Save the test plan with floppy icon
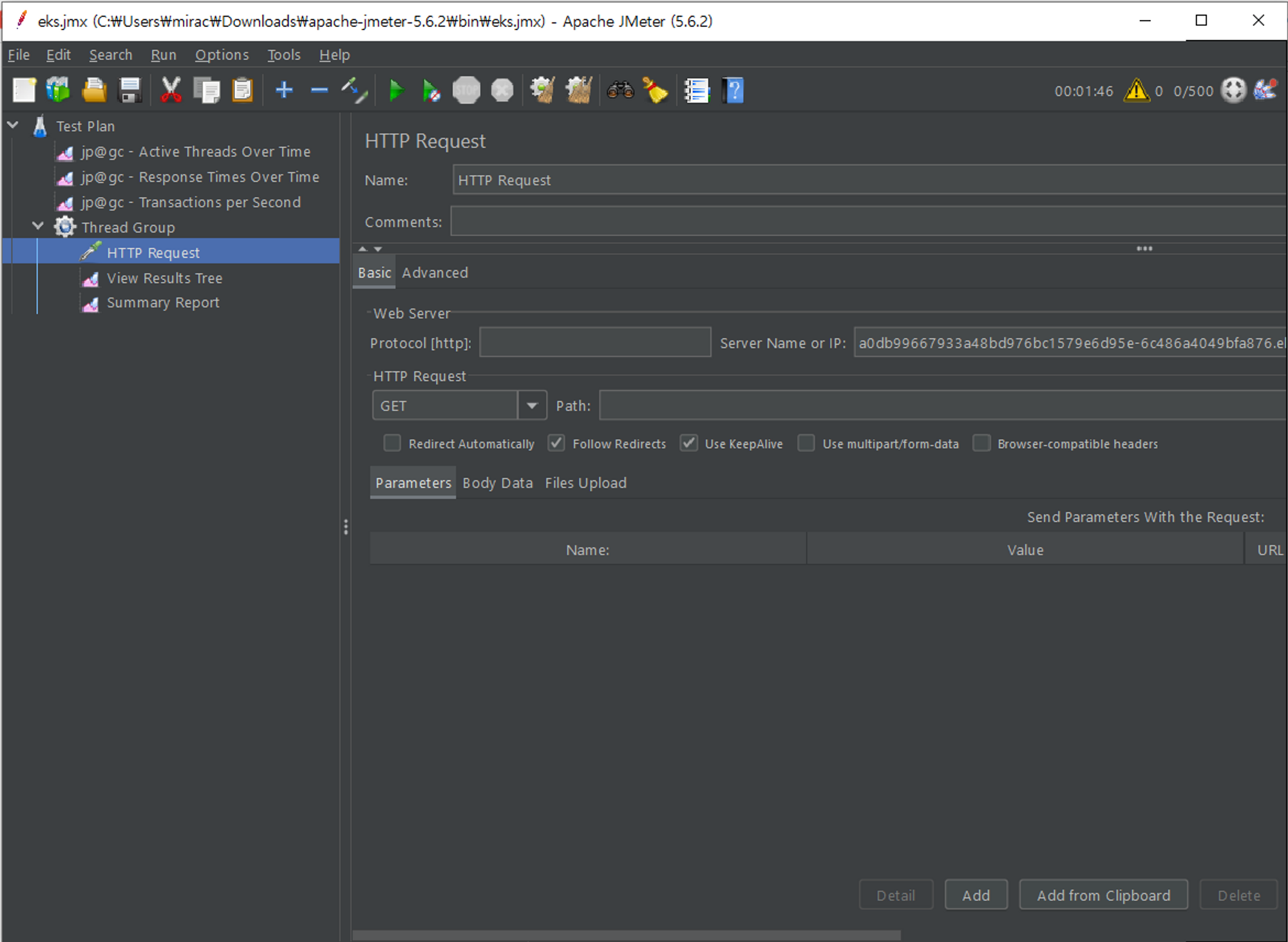 (x=130, y=90)
